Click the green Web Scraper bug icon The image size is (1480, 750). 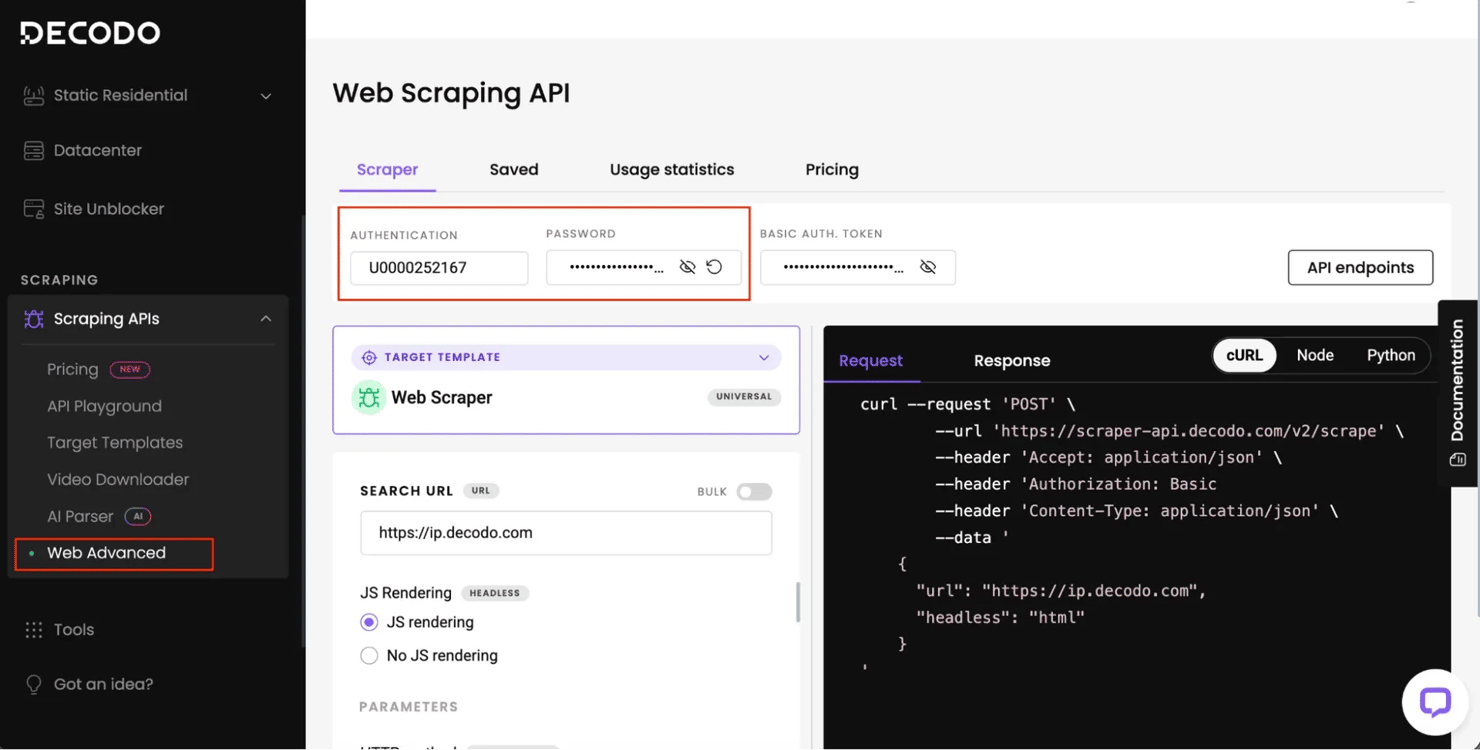coord(369,397)
